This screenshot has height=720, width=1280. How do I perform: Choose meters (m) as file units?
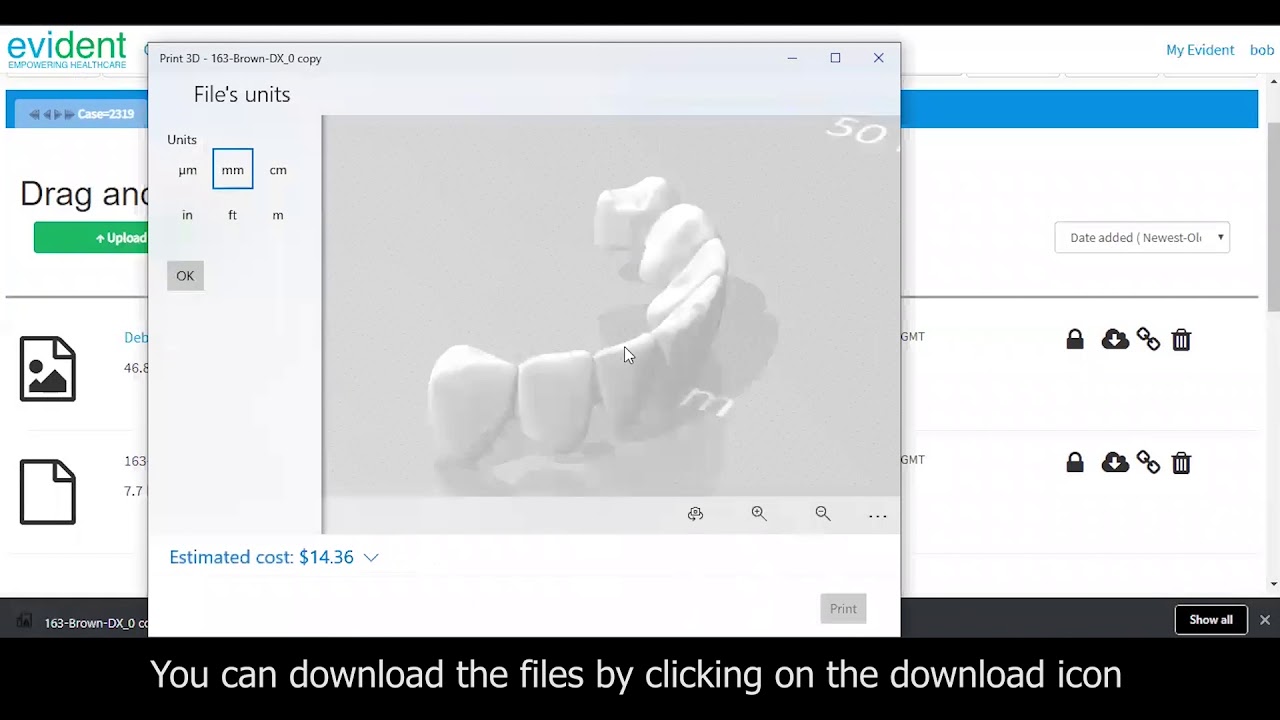278,215
